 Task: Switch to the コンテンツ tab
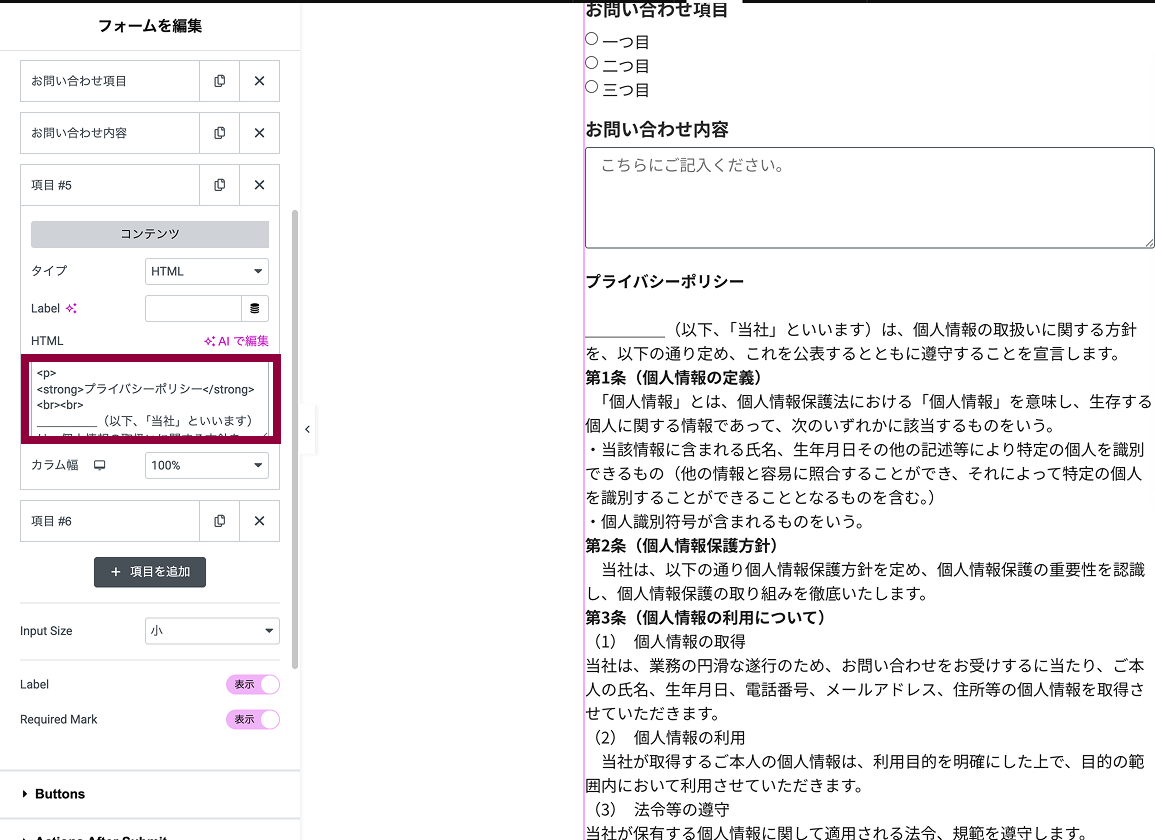tap(149, 233)
